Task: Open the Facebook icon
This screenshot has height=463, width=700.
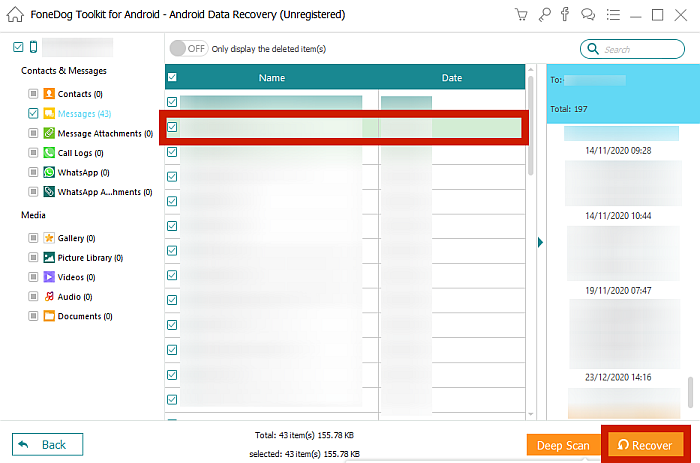Action: (x=565, y=14)
